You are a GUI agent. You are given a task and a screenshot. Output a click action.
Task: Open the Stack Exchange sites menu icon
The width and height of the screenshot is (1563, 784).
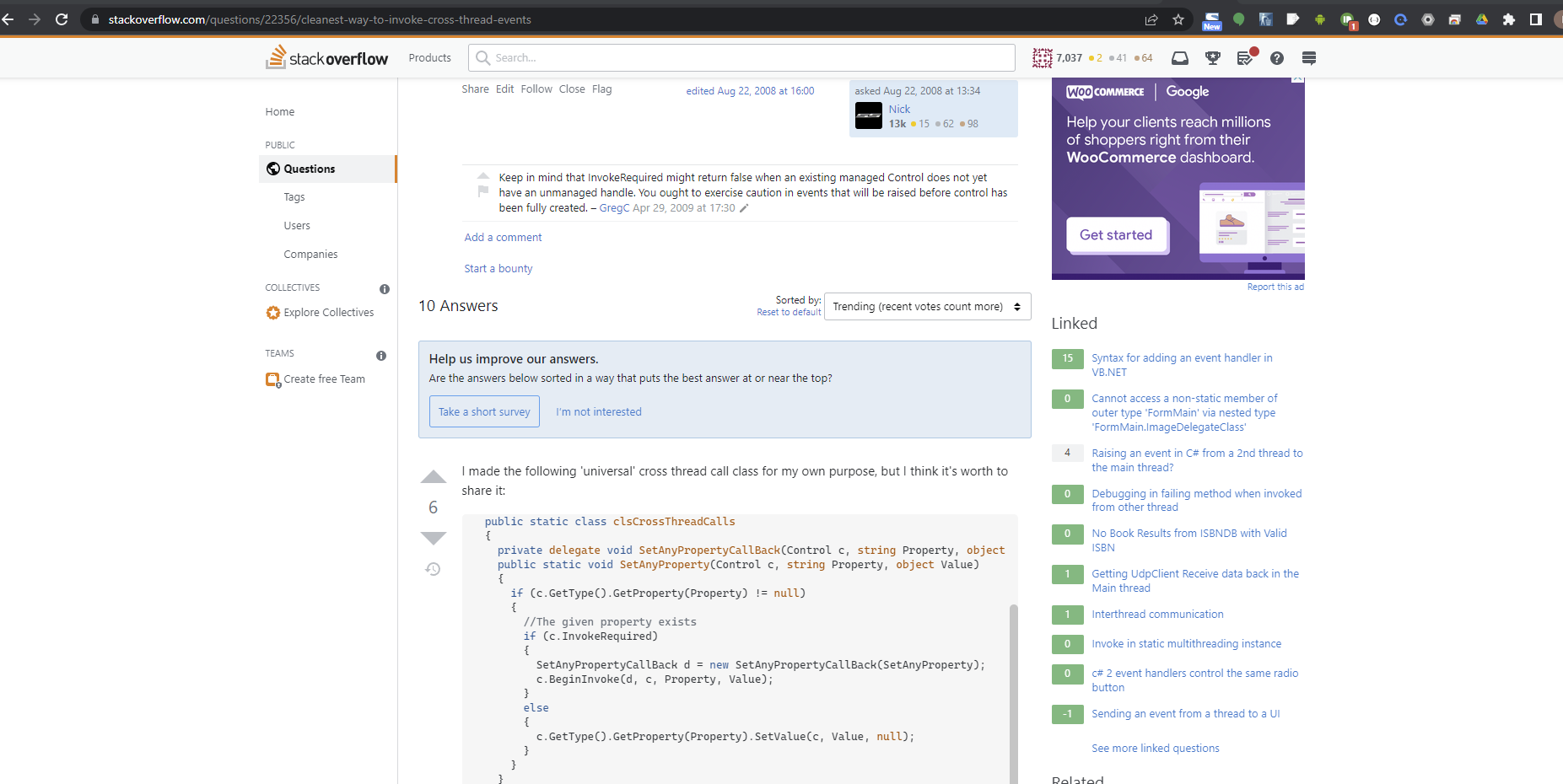1309,58
